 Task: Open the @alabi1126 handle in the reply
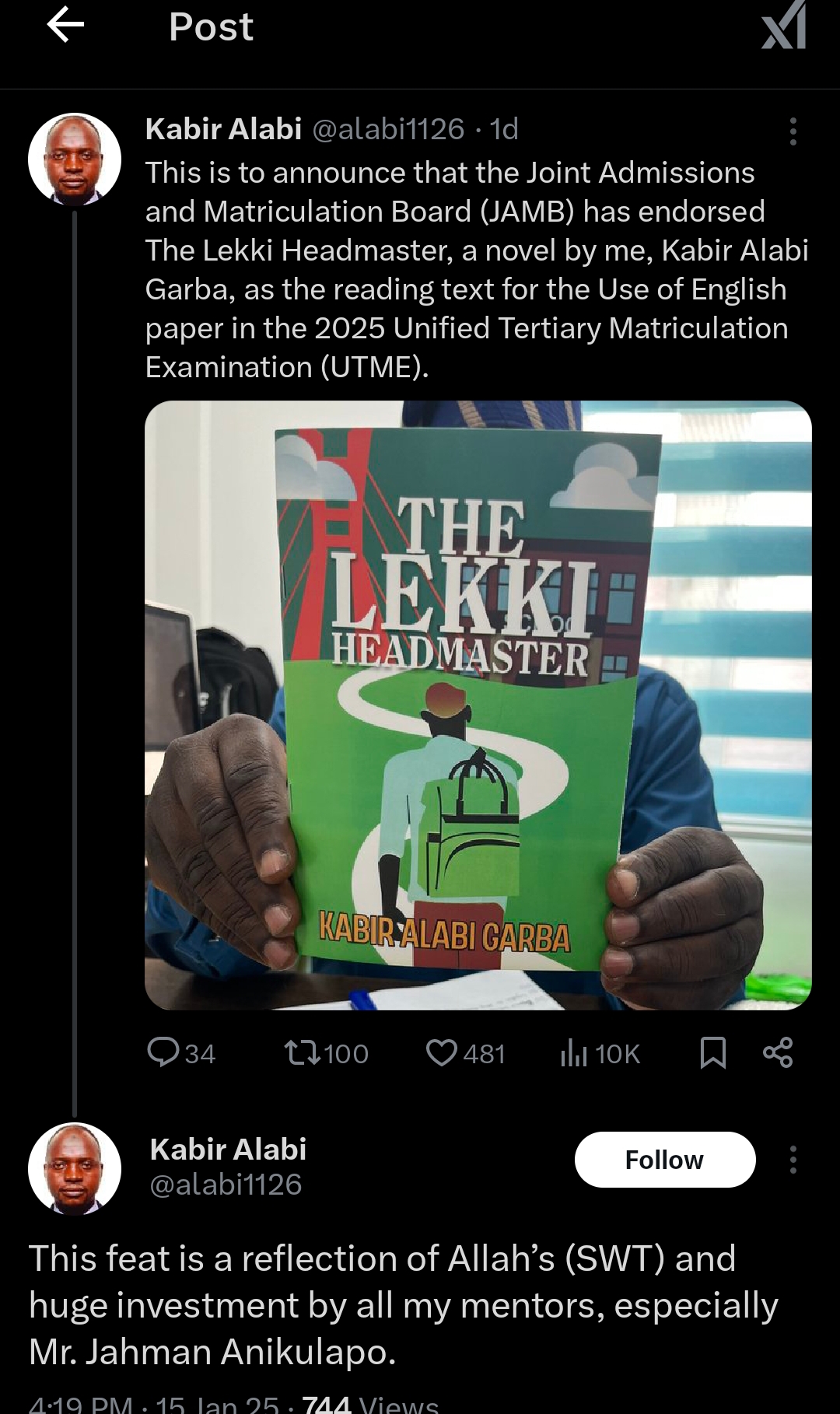pos(226,1185)
